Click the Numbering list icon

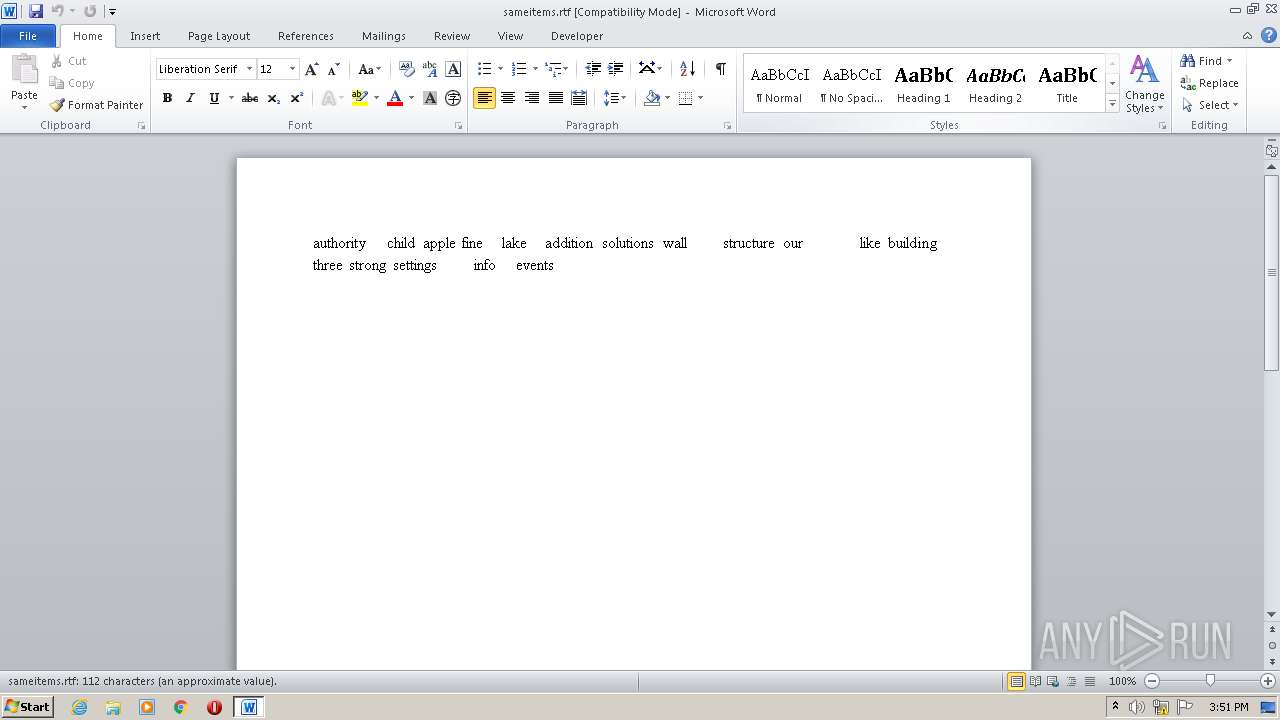[519, 69]
